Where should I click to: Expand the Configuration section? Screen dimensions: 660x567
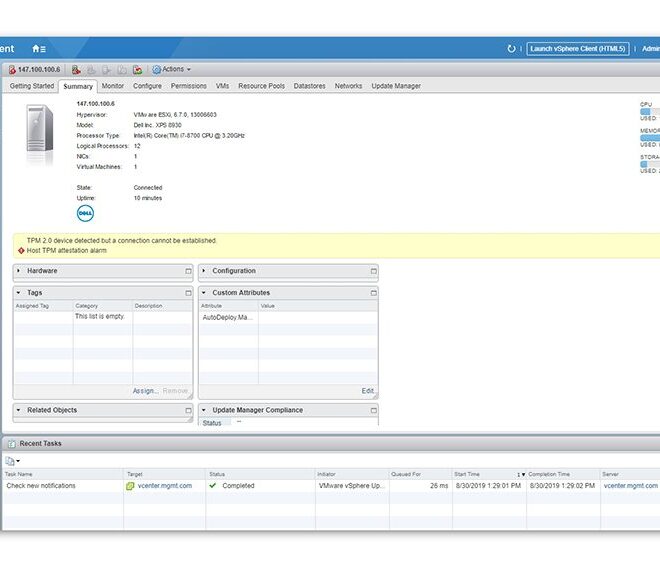point(205,271)
